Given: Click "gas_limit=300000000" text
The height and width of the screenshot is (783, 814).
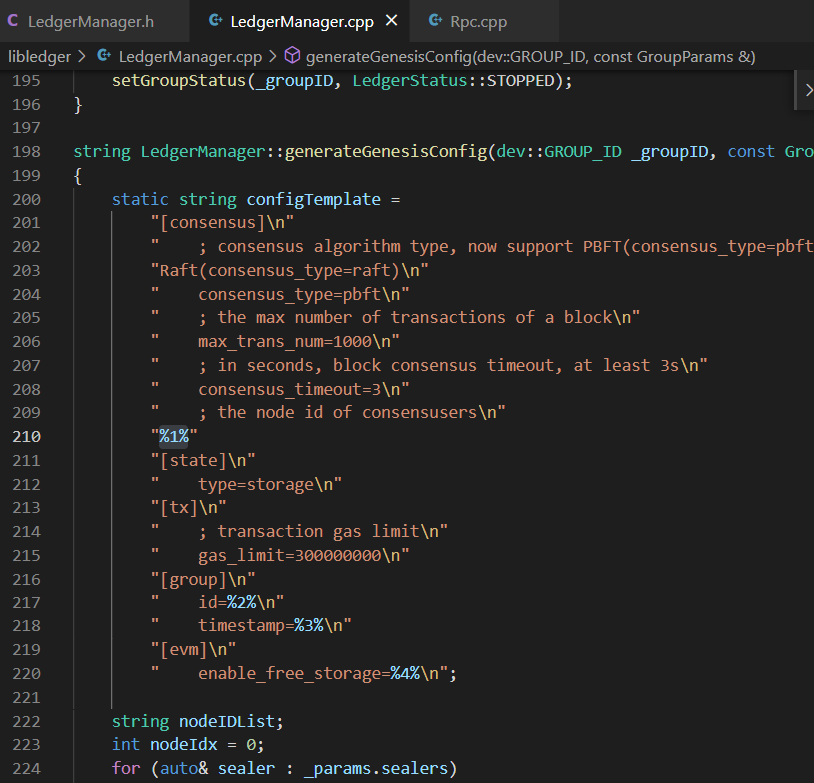Looking at the screenshot, I should pos(290,556).
